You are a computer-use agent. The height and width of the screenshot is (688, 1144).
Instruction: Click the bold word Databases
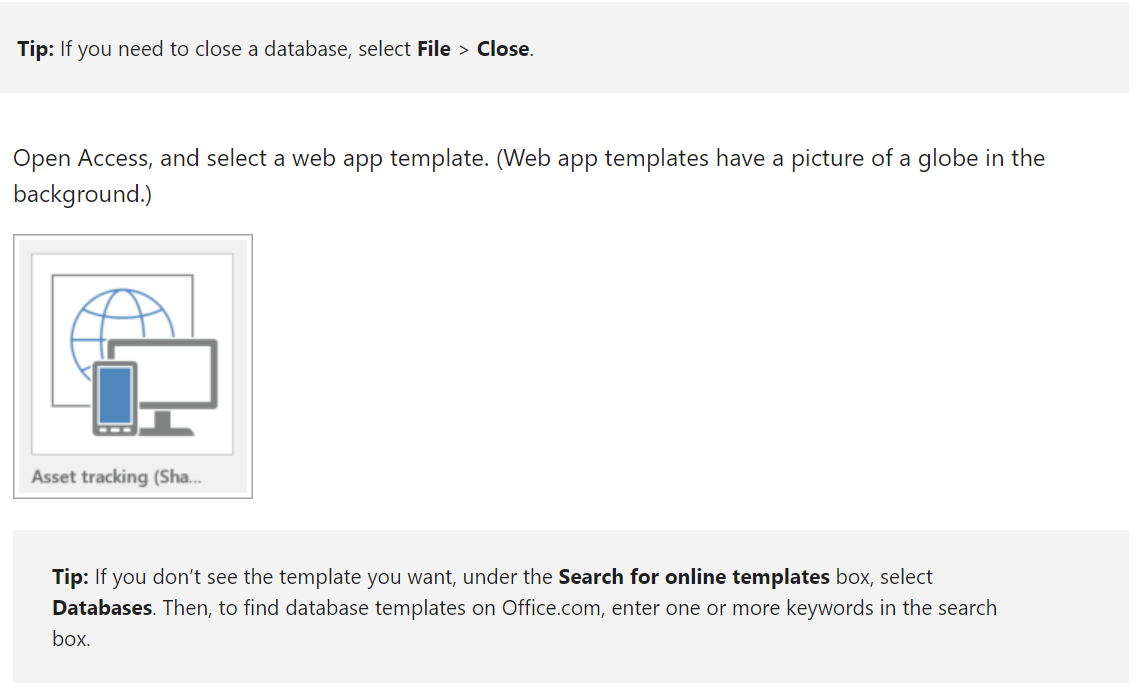(x=102, y=608)
